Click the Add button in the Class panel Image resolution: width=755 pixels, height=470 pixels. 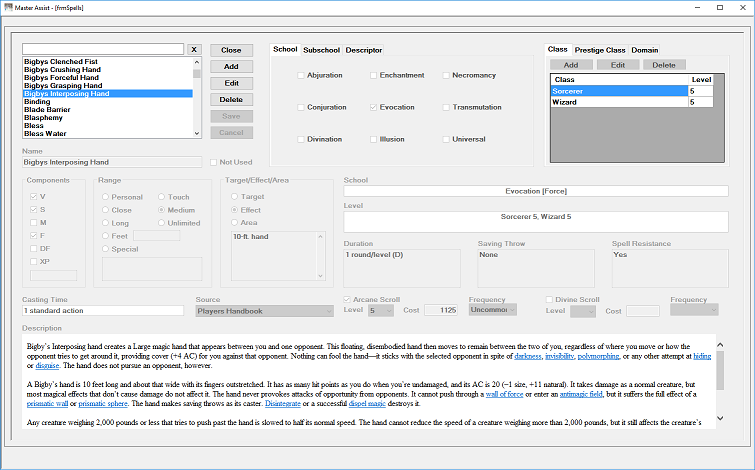pyautogui.click(x=571, y=65)
